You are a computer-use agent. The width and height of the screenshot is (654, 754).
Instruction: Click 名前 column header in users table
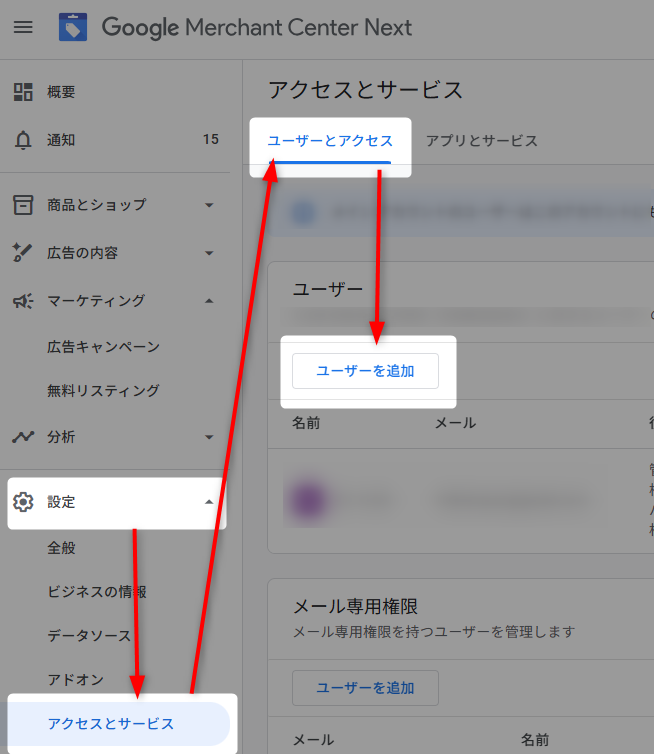point(306,423)
